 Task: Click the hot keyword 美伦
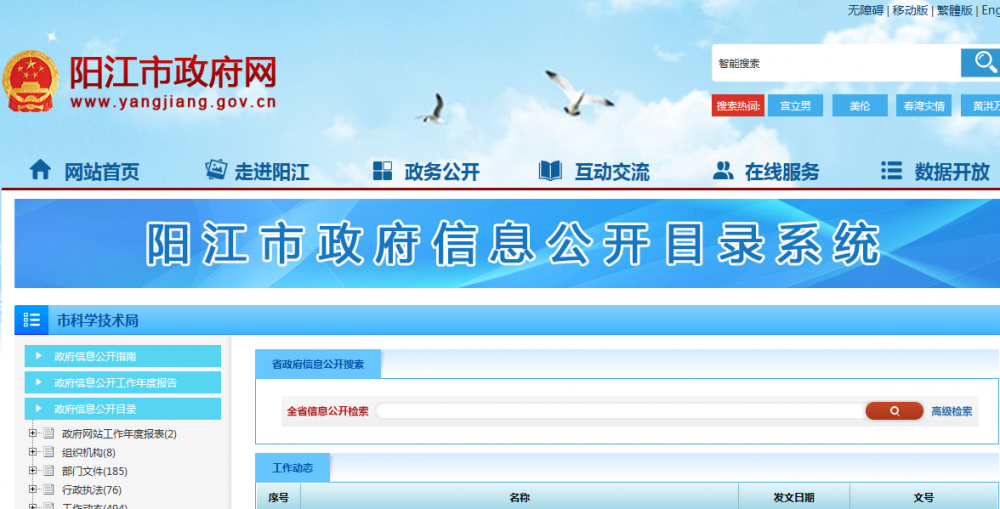(860, 106)
